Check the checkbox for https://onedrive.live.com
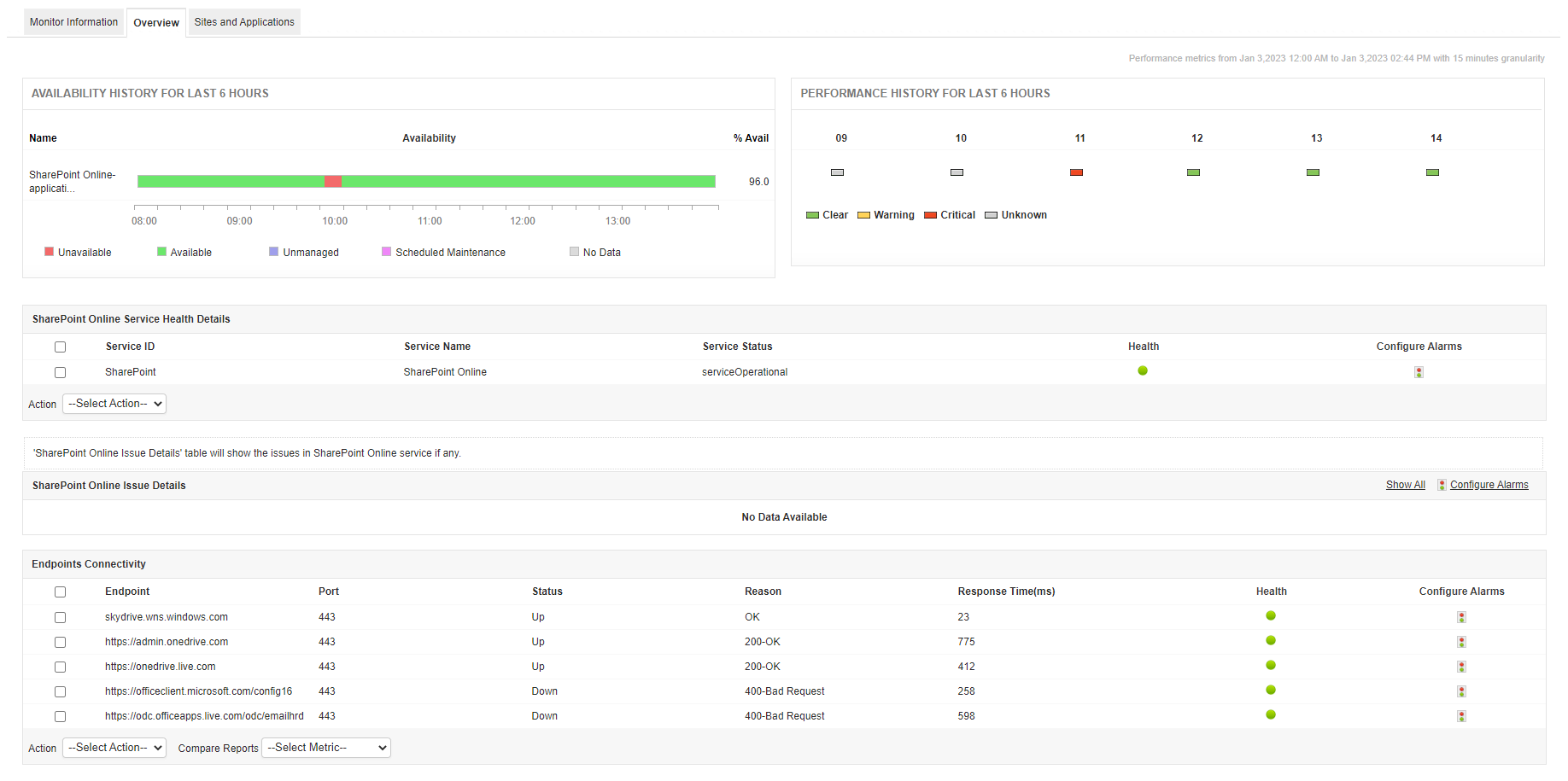The height and width of the screenshot is (781, 1568). click(60, 667)
